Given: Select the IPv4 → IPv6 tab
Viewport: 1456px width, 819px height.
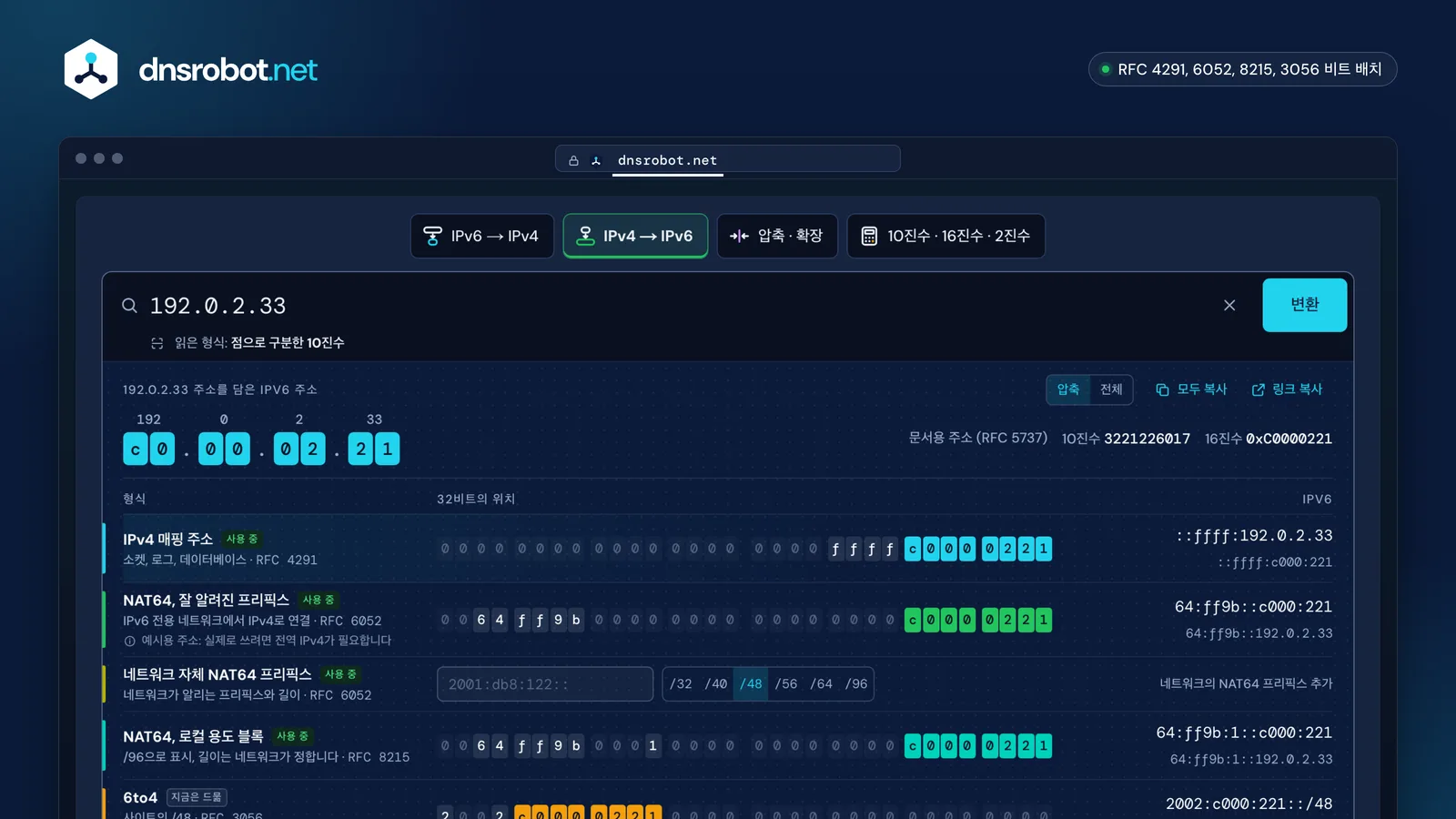Looking at the screenshot, I should 635,236.
